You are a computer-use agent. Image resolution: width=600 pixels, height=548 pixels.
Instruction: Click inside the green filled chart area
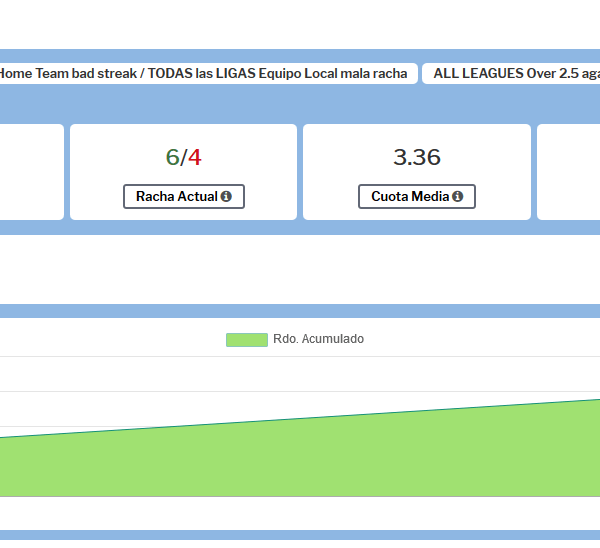tap(300, 460)
